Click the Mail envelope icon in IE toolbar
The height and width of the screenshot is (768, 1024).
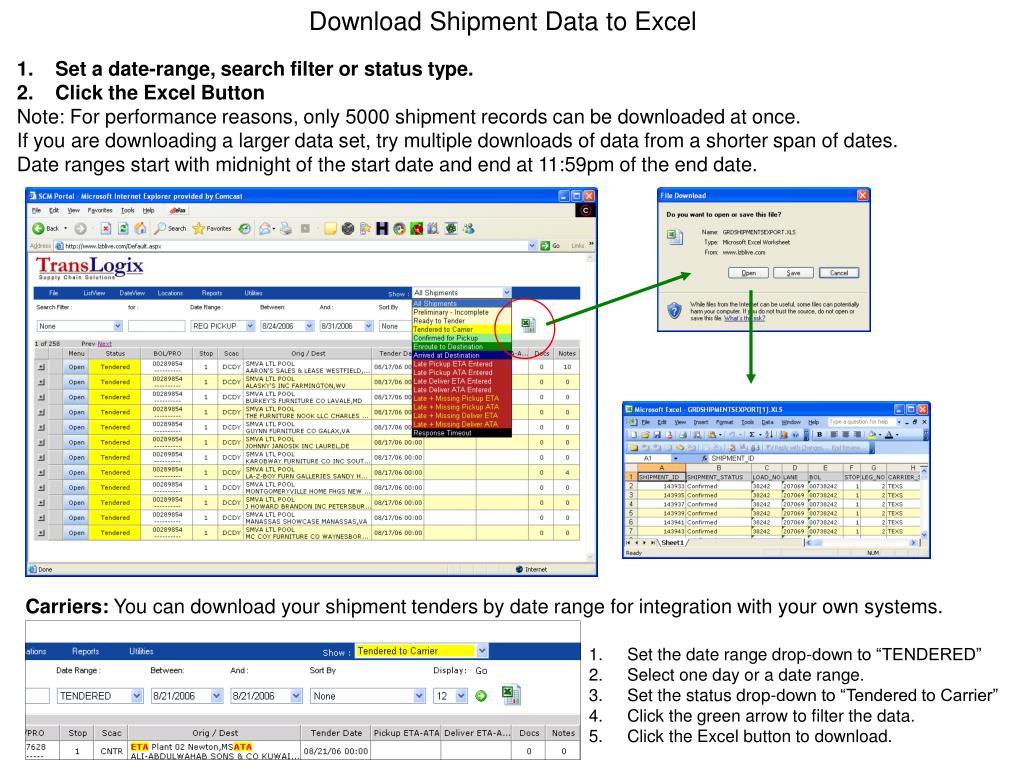coord(264,229)
